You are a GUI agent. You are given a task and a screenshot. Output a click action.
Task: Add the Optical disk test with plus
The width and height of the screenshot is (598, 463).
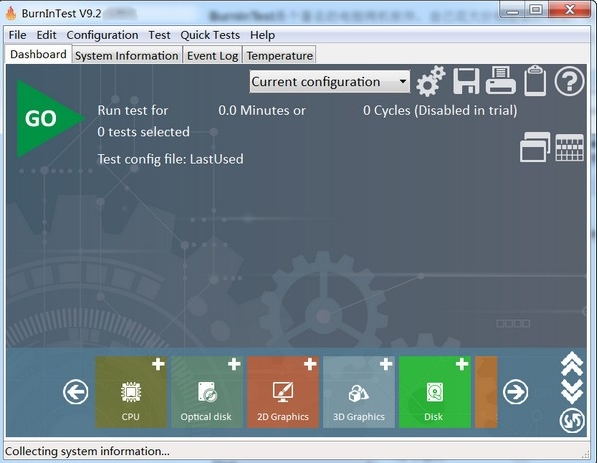click(x=234, y=364)
